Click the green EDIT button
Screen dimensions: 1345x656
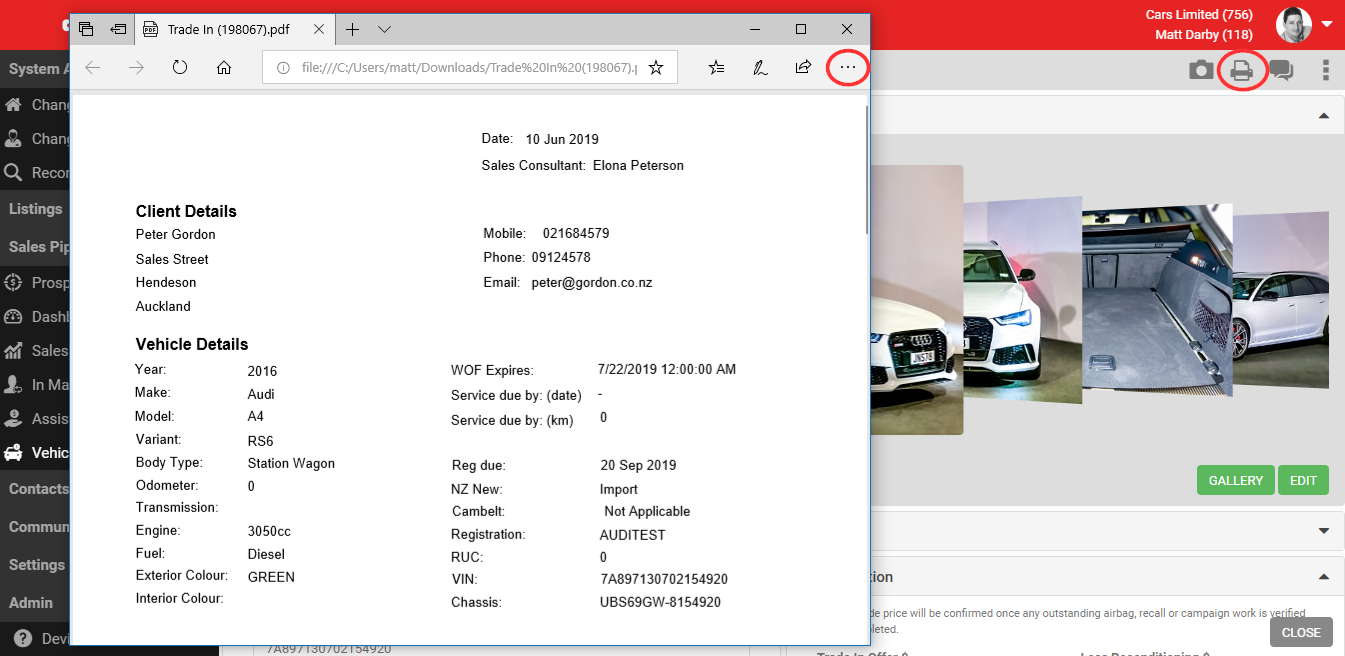click(x=1303, y=480)
